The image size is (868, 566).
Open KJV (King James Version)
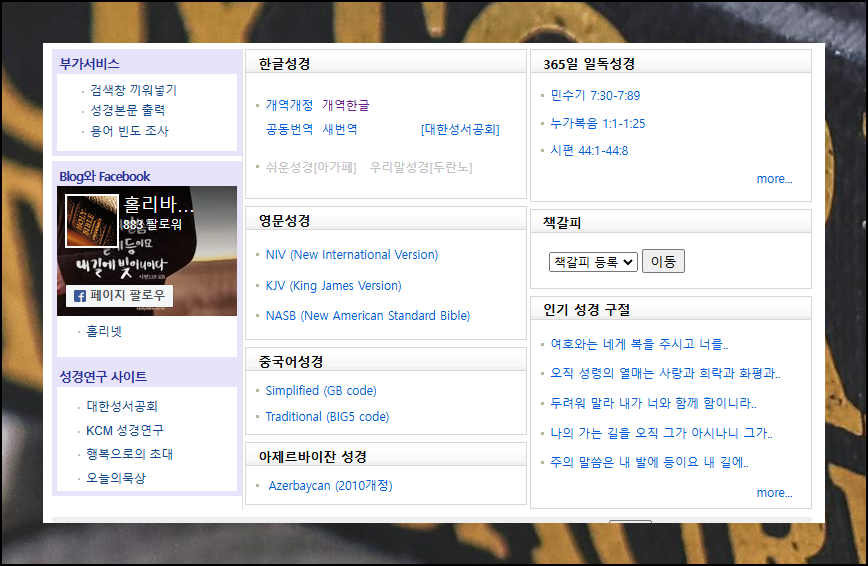(x=334, y=286)
